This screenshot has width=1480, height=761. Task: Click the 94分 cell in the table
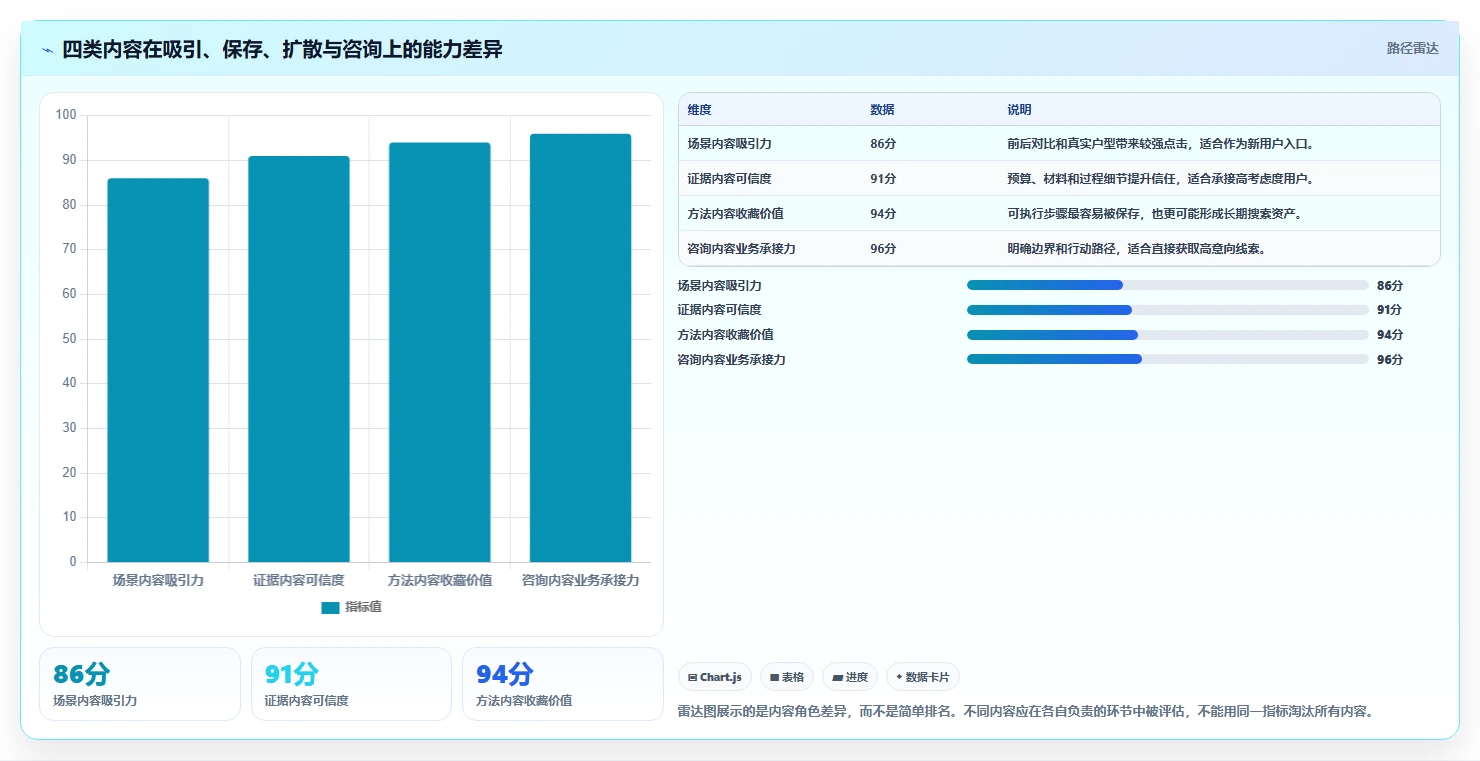click(883, 214)
